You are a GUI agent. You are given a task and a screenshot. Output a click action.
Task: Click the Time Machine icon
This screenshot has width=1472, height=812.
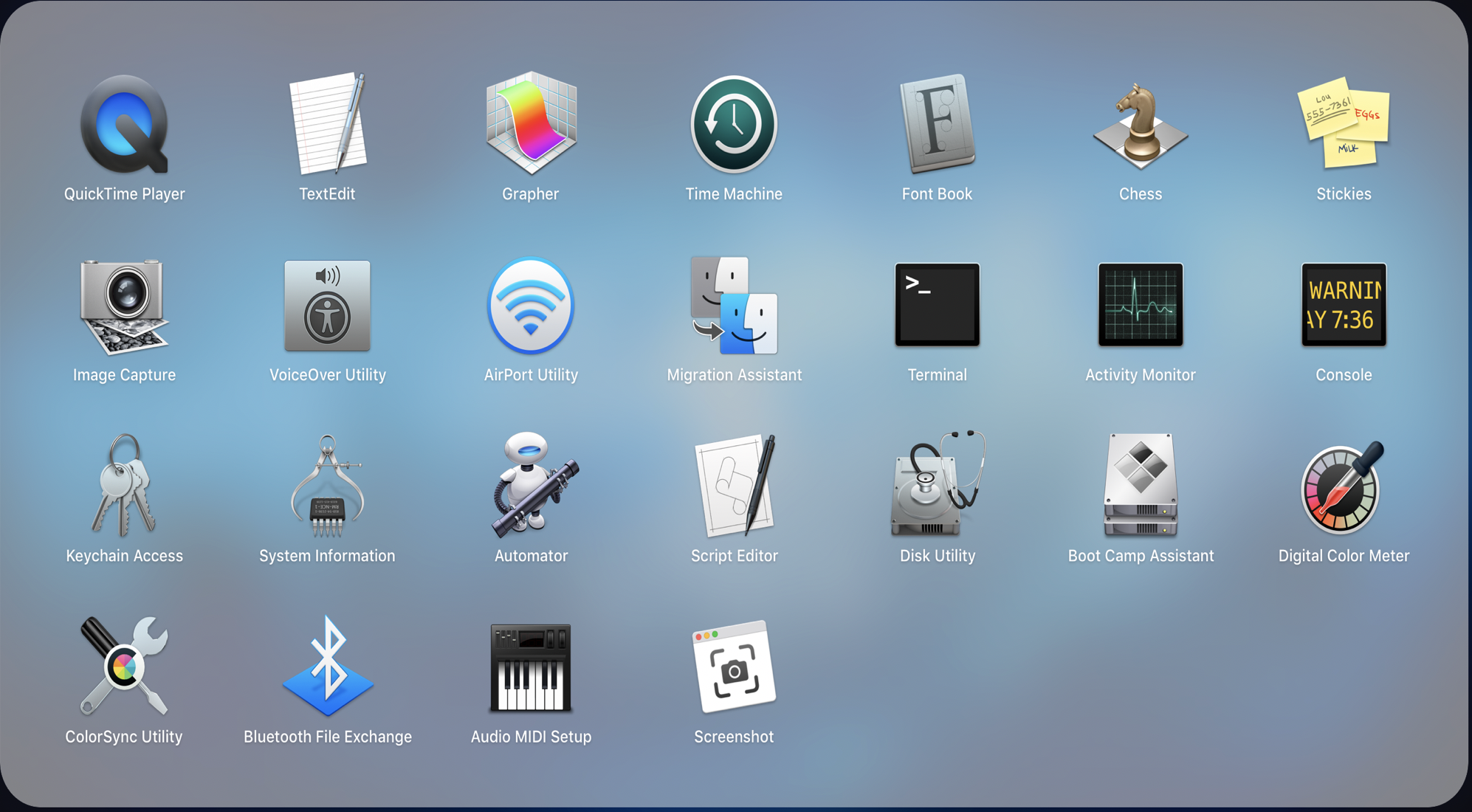[x=734, y=124]
